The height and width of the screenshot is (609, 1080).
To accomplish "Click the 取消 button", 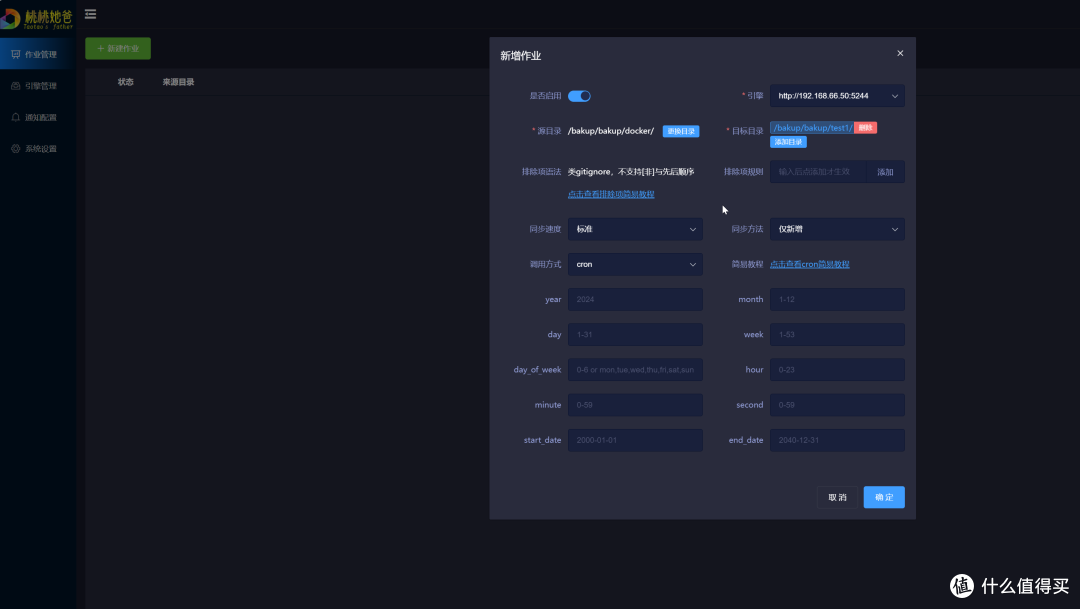I will tap(838, 497).
